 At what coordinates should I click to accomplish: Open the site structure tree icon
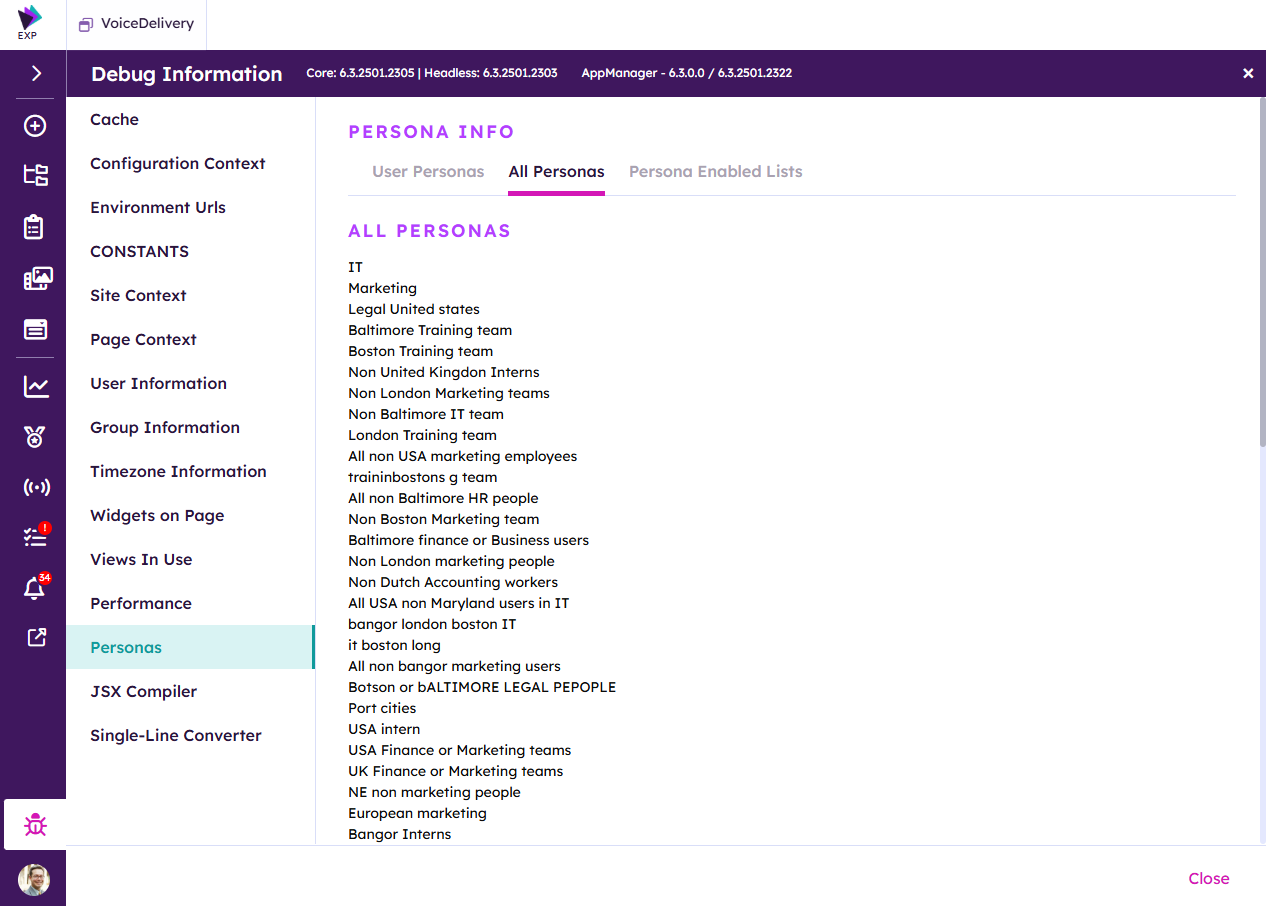coord(36,175)
